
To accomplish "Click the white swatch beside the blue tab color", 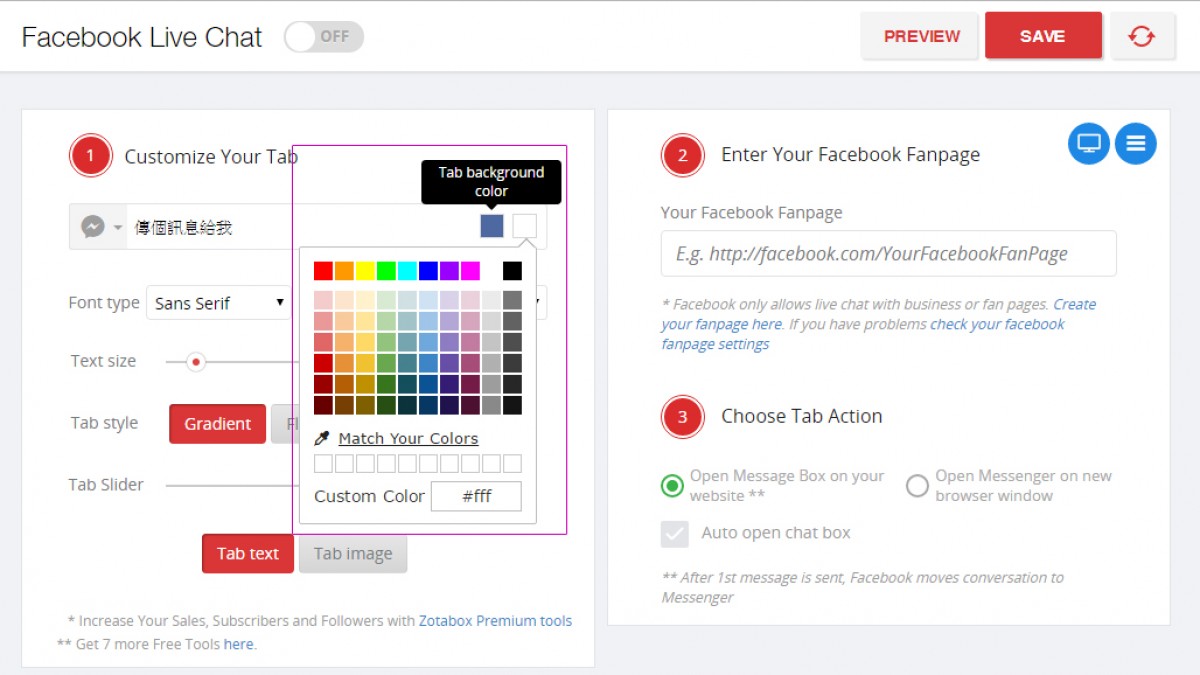I will click(x=525, y=226).
